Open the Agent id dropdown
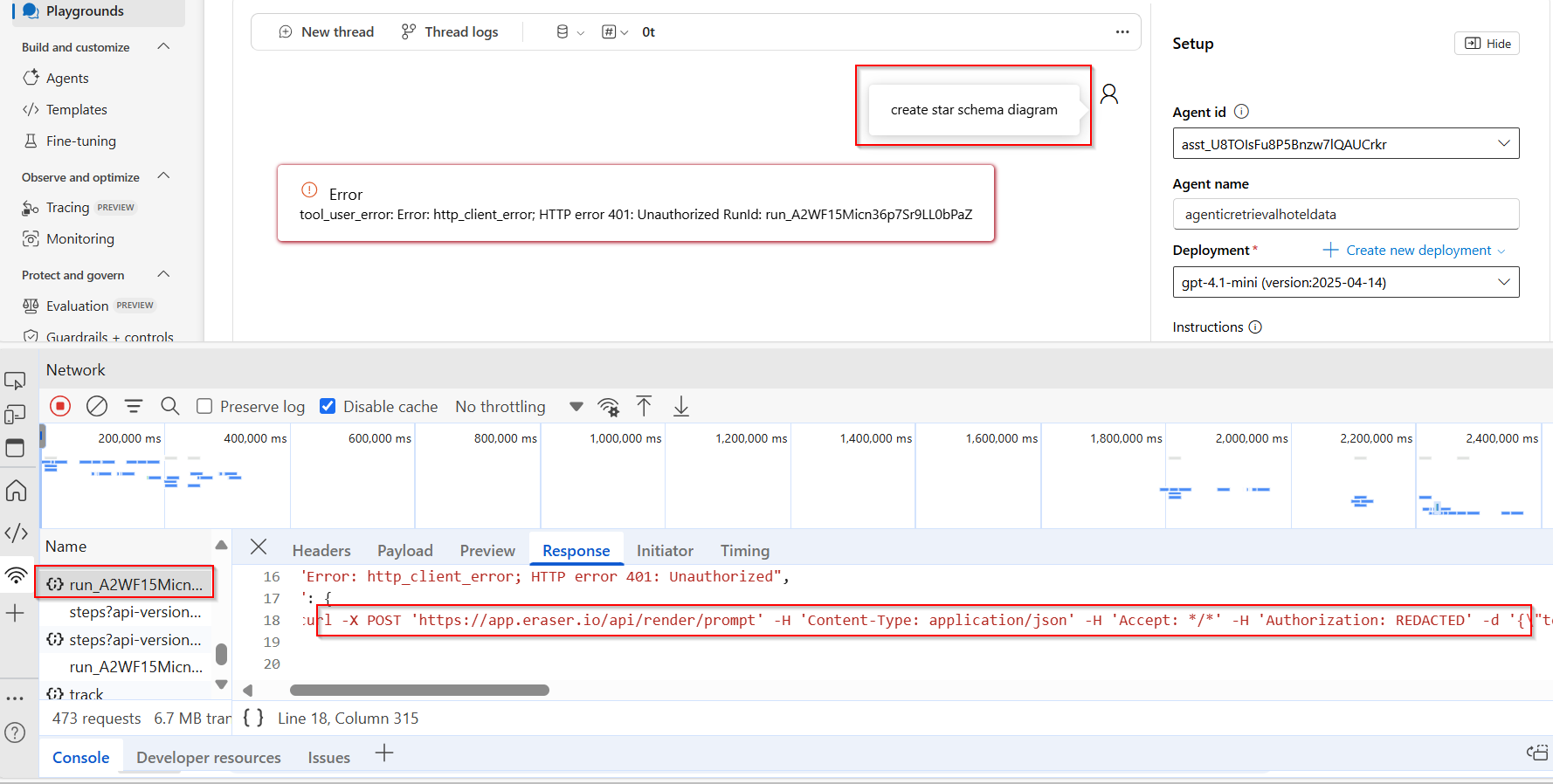 point(1345,144)
